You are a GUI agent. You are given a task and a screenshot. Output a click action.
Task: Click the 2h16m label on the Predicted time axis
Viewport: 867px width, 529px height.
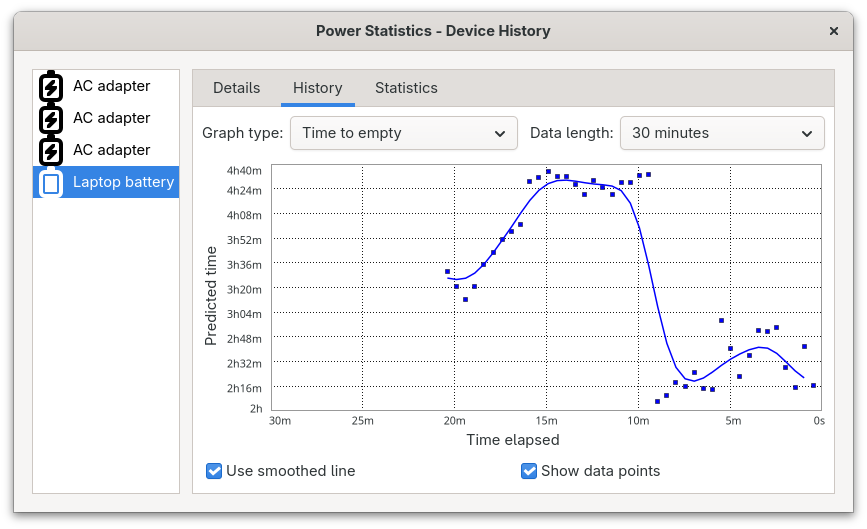coord(244,389)
